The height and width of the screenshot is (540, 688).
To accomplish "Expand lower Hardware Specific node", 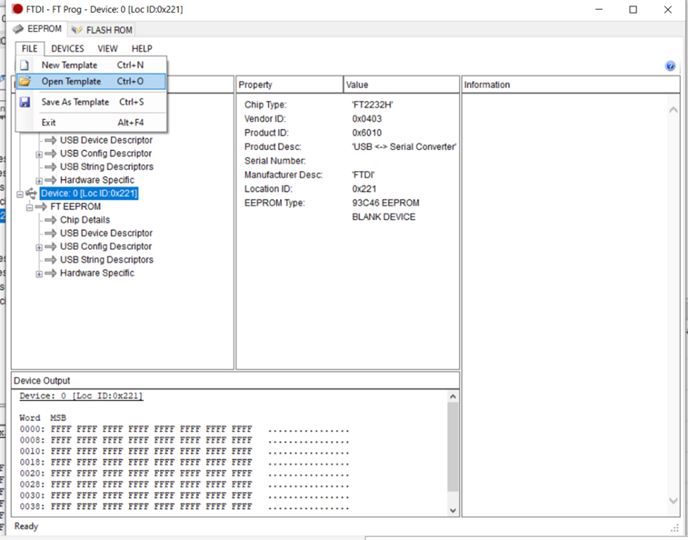I will point(39,274).
